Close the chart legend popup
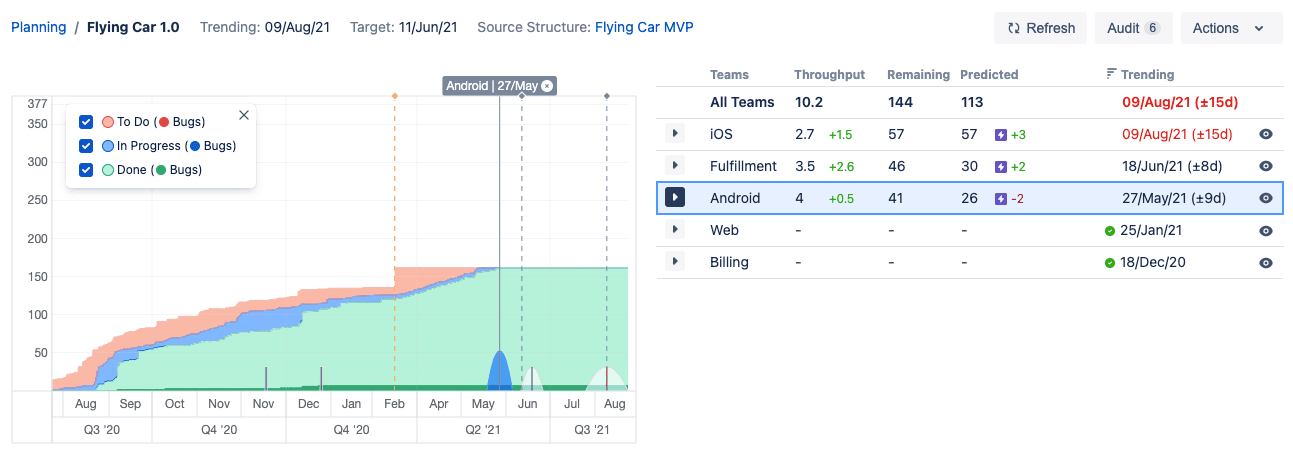This screenshot has height=455, width=1293. pos(244,116)
